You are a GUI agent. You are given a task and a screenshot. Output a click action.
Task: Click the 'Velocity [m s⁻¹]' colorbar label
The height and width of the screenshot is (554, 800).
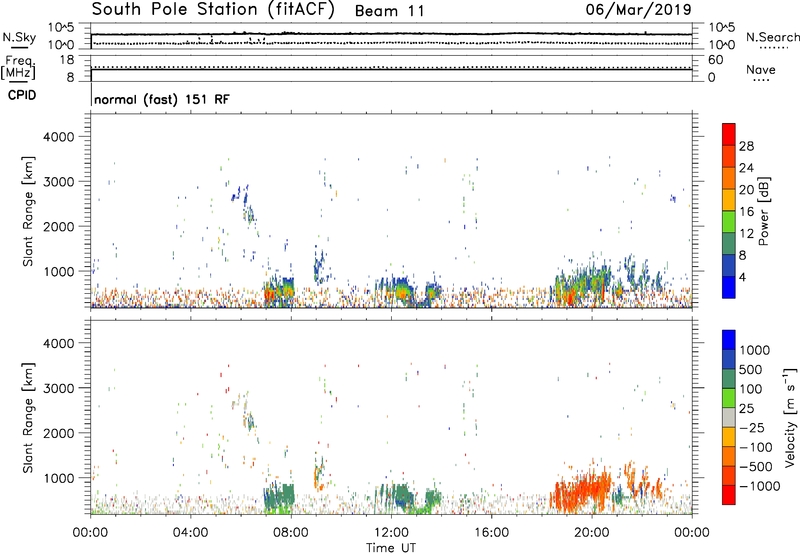click(790, 417)
